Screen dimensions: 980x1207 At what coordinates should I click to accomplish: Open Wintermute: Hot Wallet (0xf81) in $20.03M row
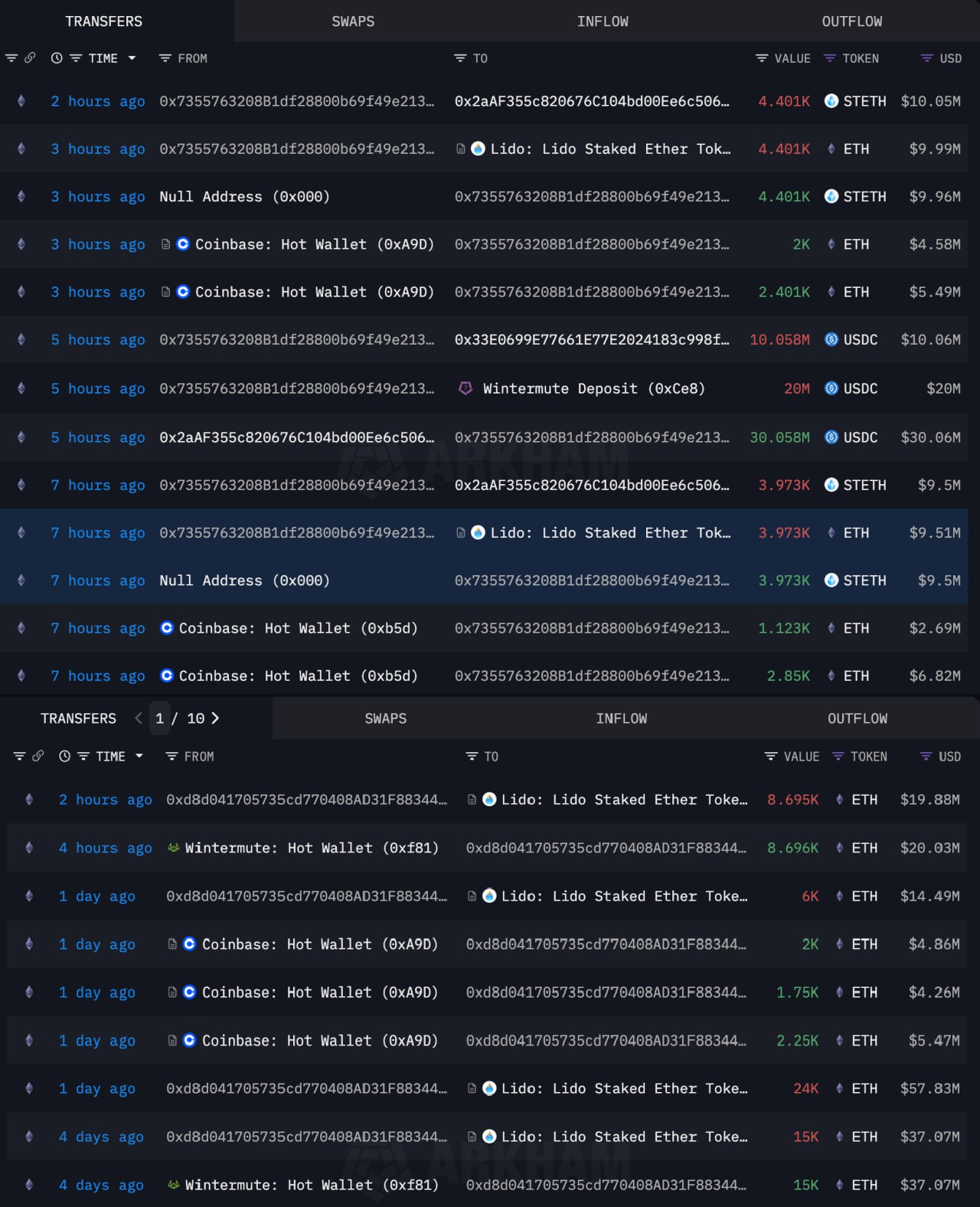pos(312,848)
